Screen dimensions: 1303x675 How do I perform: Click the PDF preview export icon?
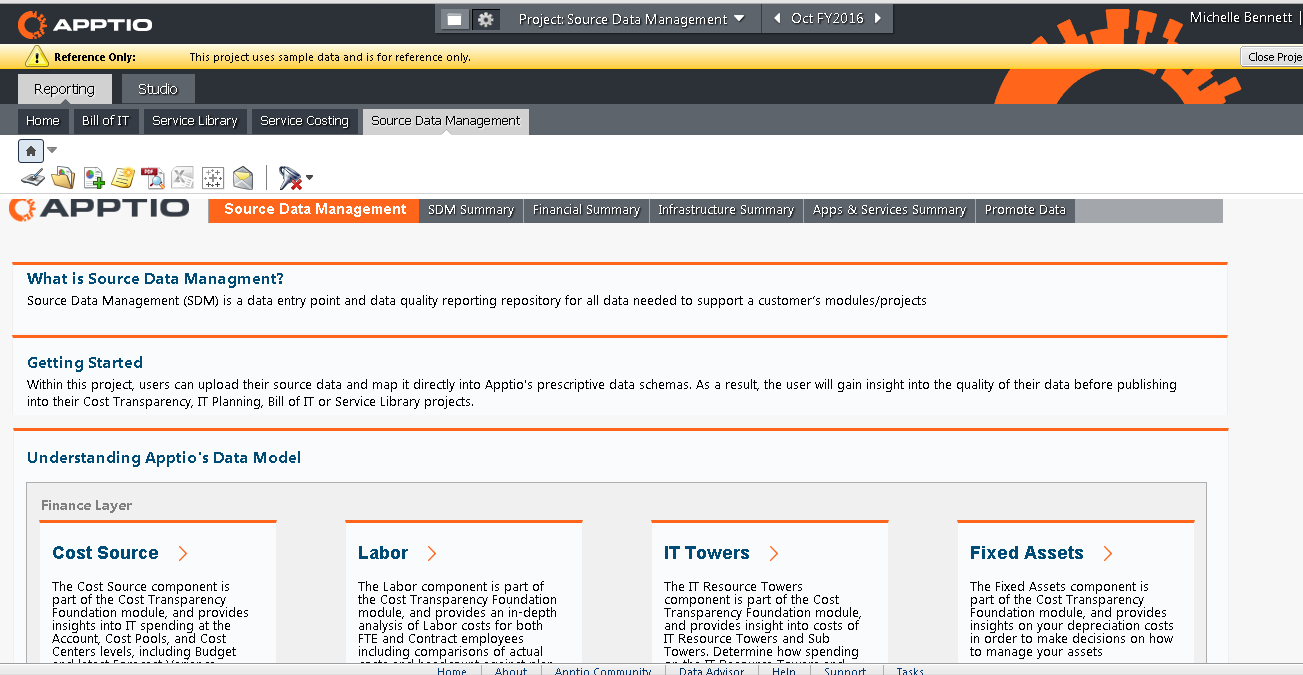(x=152, y=178)
